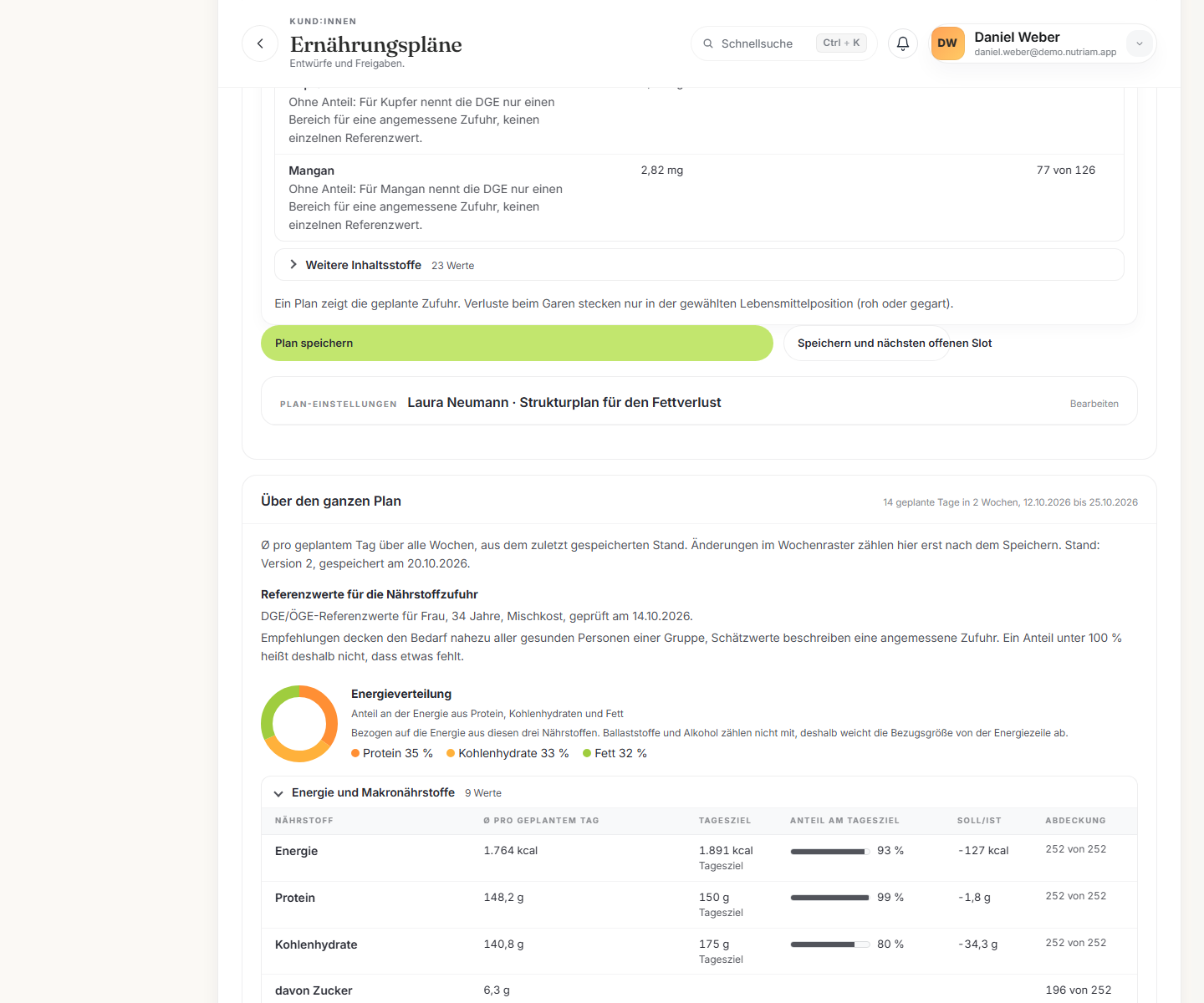The image size is (1204, 1003).
Task: Click the orange Protein 35 % legend dot
Action: point(355,753)
